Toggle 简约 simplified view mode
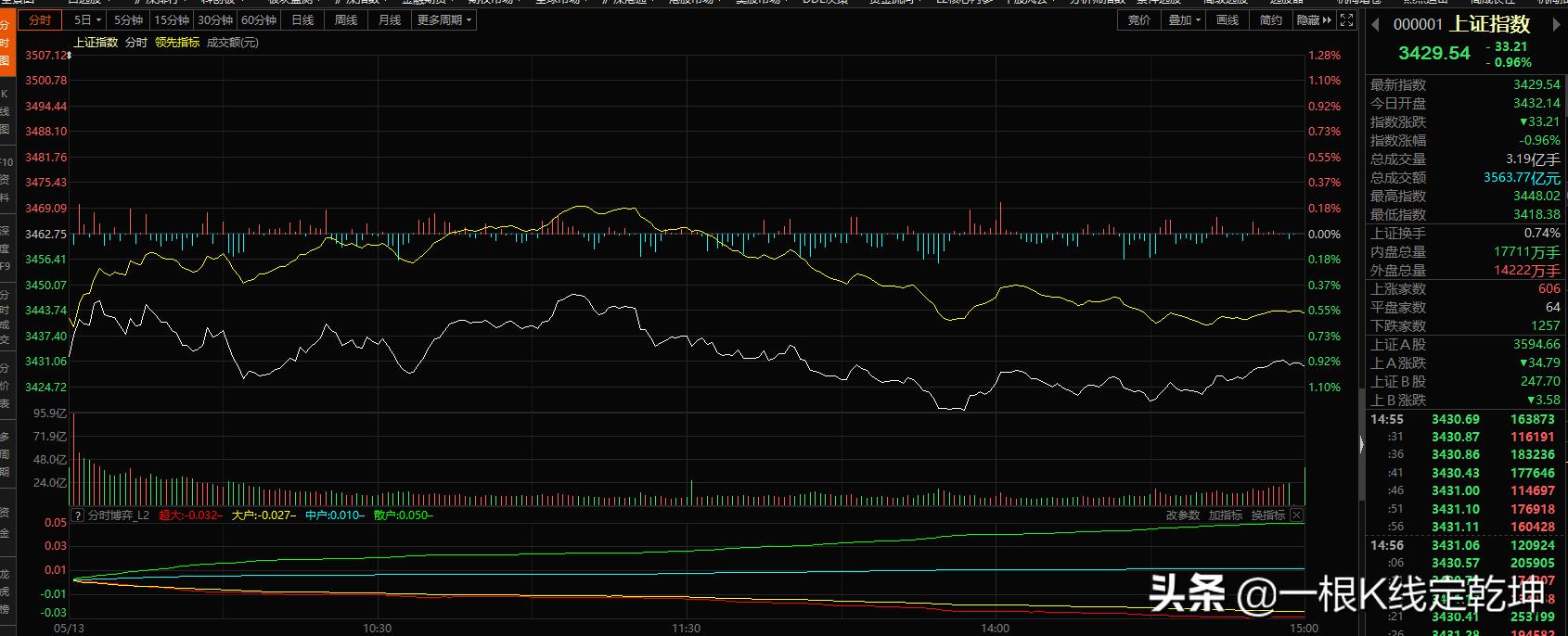Viewport: 1568px width, 636px height. (1270, 19)
